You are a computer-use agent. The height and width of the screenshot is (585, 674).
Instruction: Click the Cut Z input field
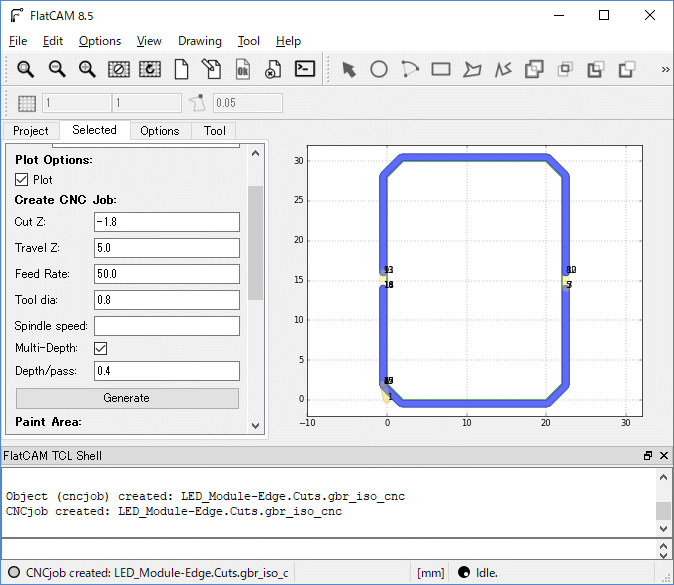166,222
